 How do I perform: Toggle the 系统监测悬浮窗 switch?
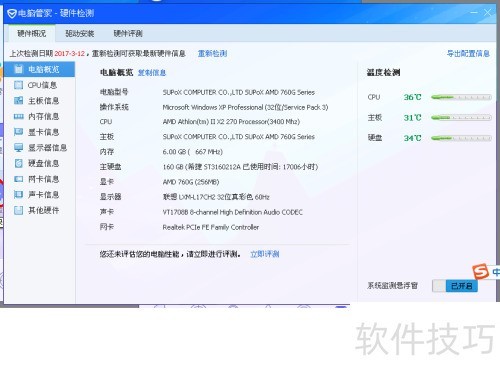click(455, 286)
